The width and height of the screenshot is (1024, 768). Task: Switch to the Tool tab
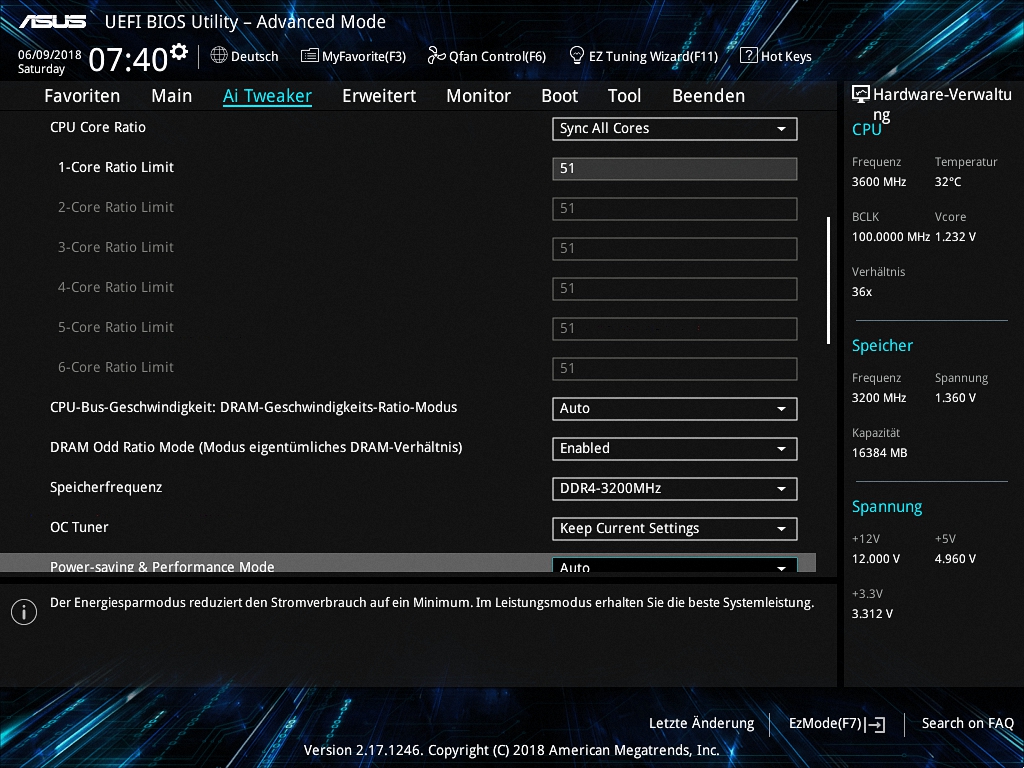624,96
